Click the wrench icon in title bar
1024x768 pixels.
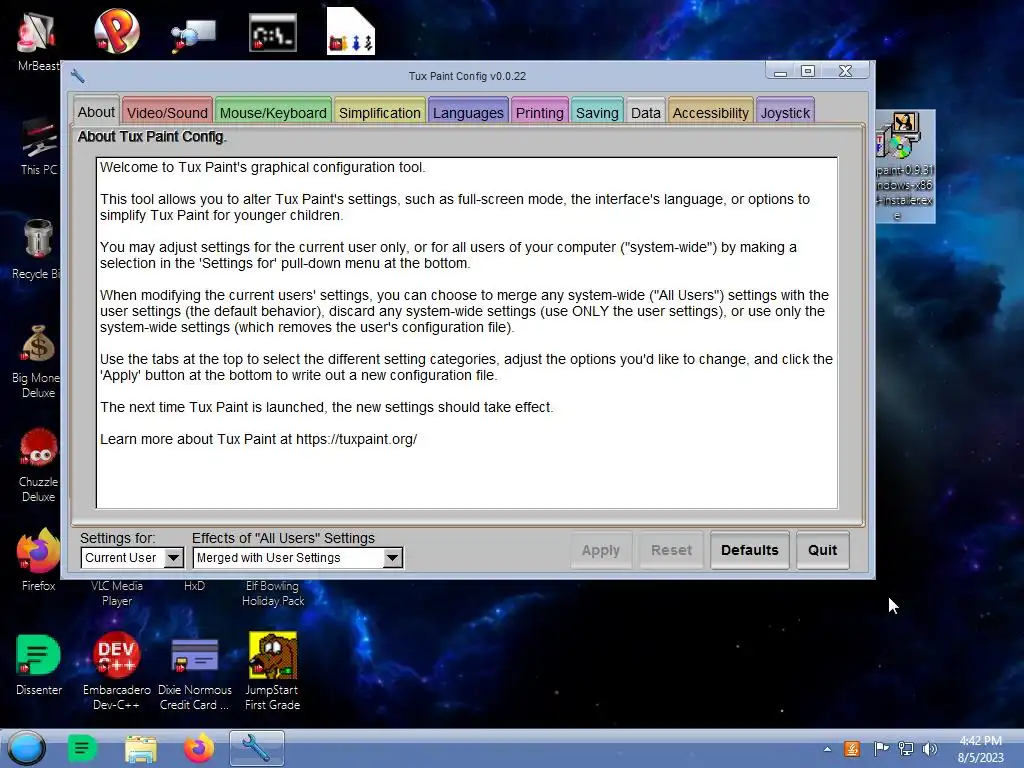pos(78,76)
